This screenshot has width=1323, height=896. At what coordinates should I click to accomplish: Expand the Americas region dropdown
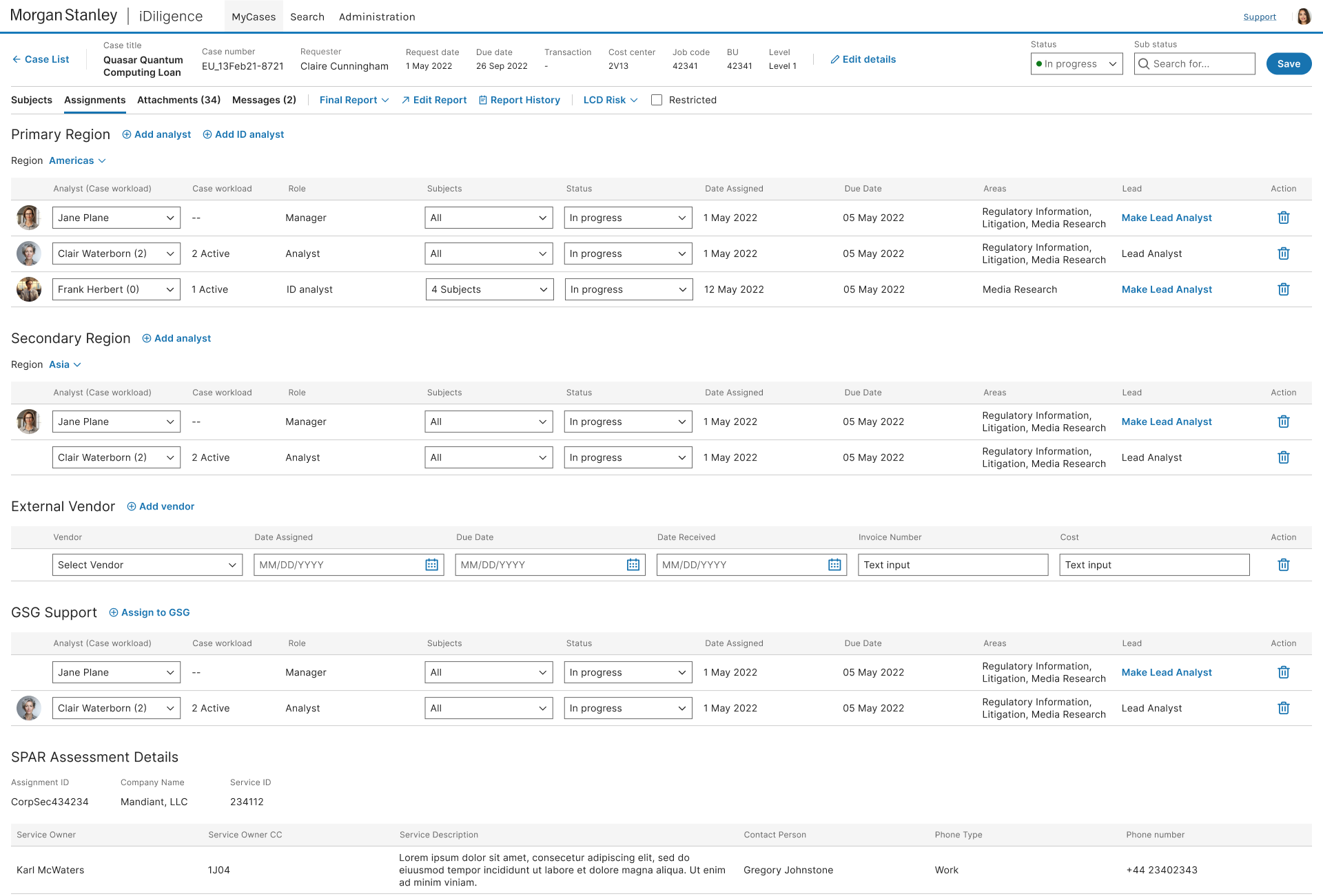(x=77, y=160)
